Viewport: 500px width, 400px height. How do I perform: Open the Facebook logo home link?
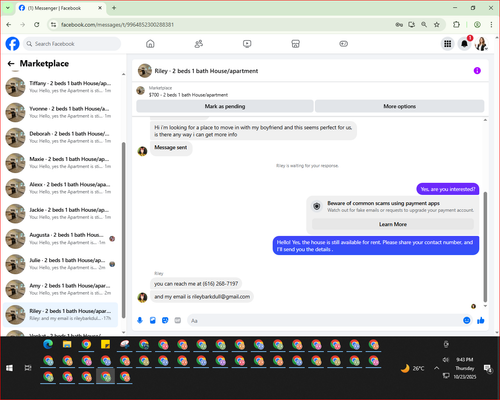[12, 44]
